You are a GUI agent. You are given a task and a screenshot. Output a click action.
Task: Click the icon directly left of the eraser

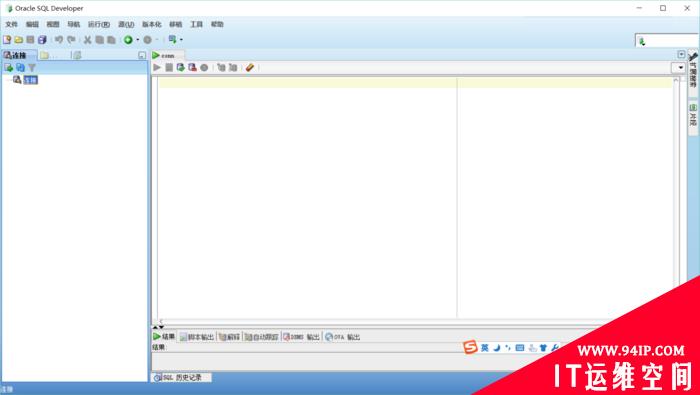(x=233, y=67)
